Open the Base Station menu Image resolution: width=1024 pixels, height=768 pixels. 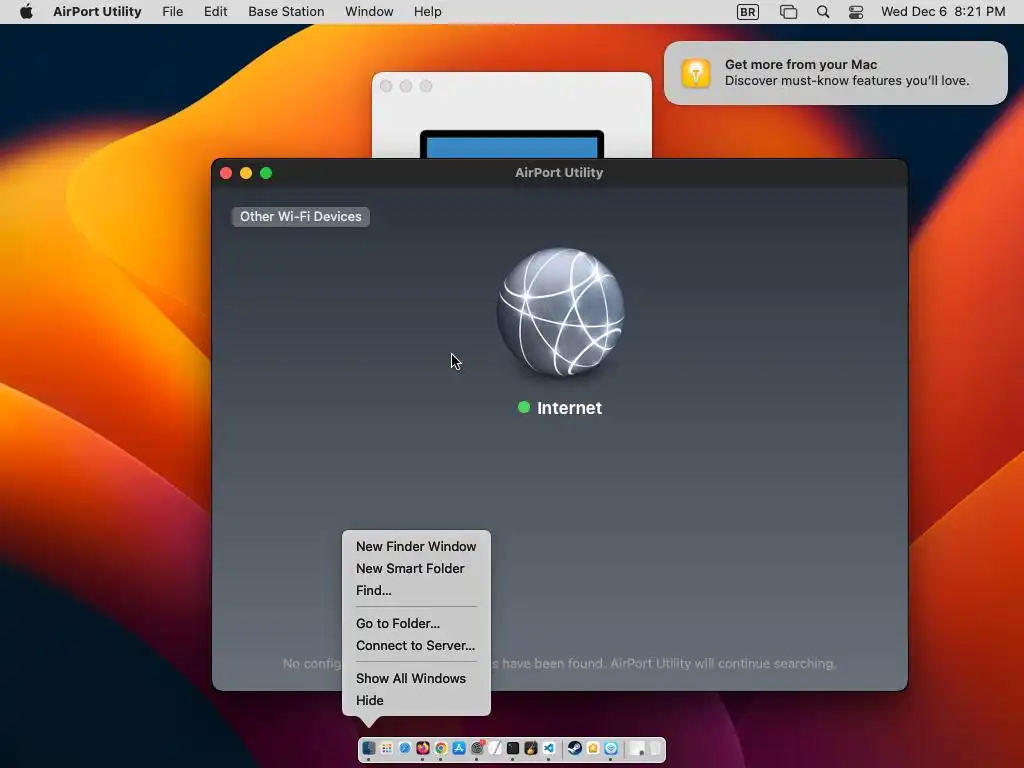click(286, 12)
